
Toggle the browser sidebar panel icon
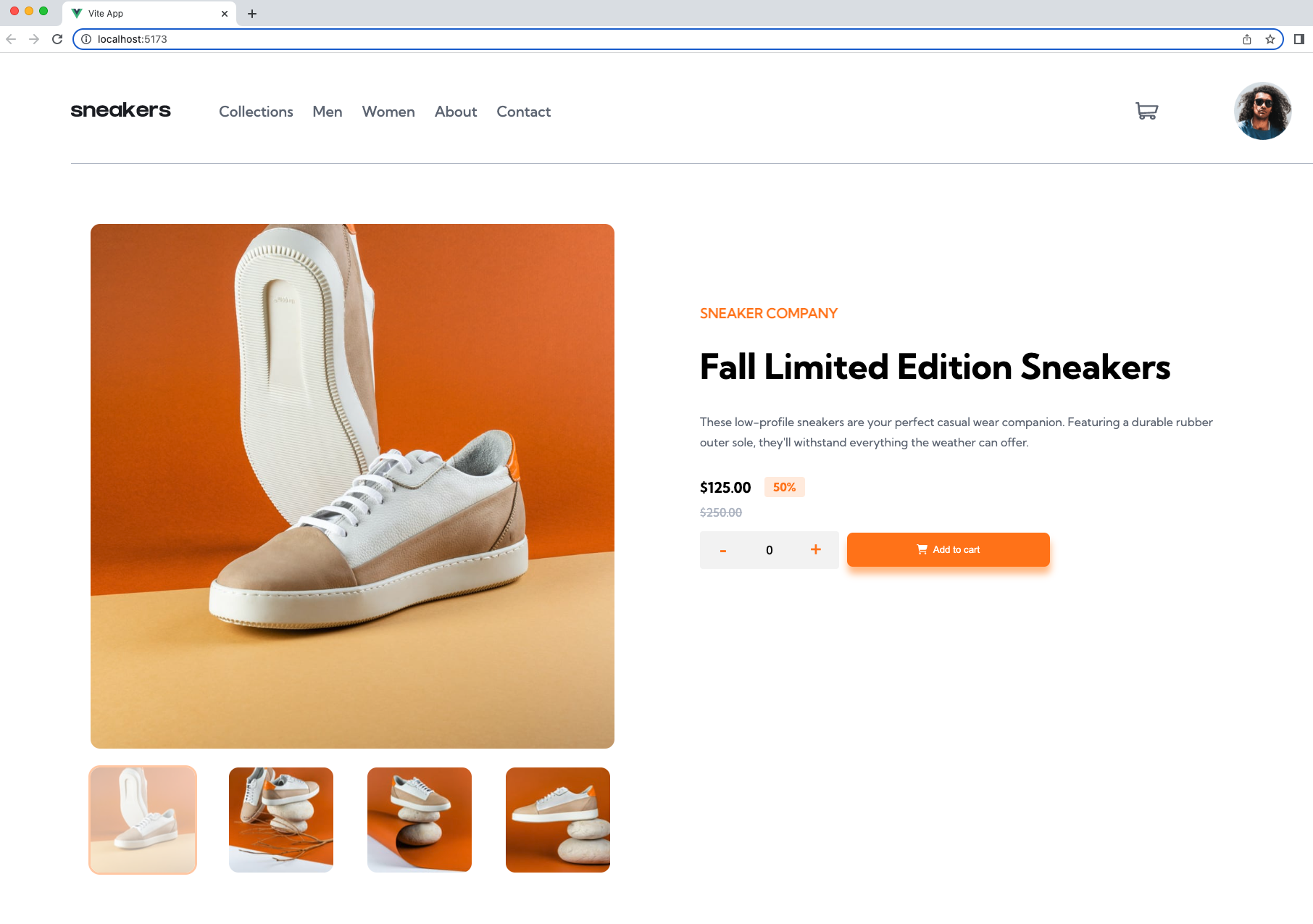point(1299,39)
